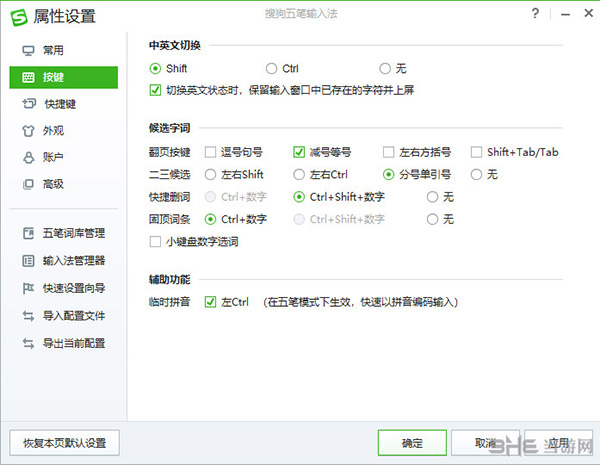Click the user icon beside 账户
600x465 pixels.
click(x=28, y=157)
